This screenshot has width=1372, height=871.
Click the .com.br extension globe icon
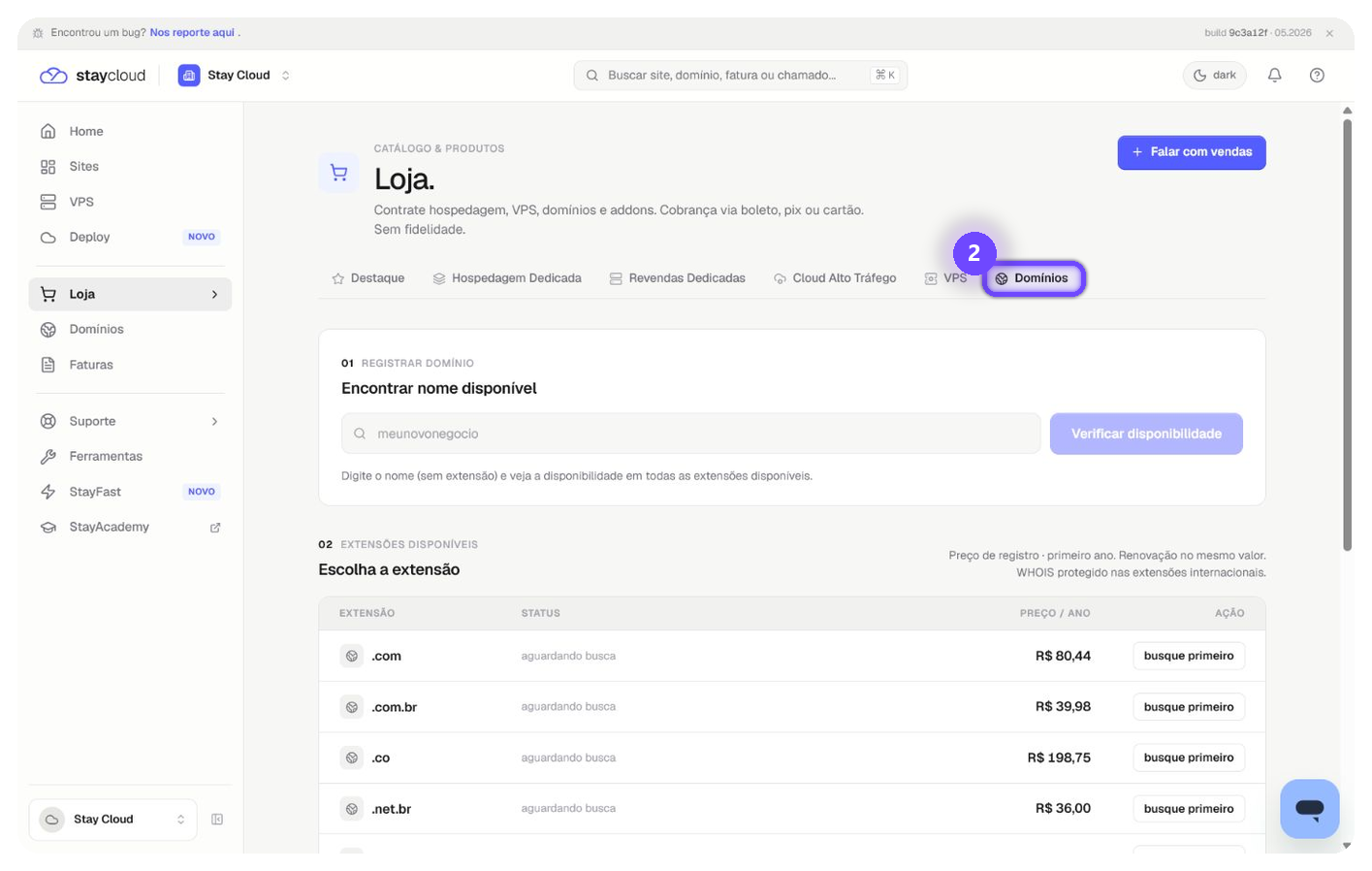[352, 707]
